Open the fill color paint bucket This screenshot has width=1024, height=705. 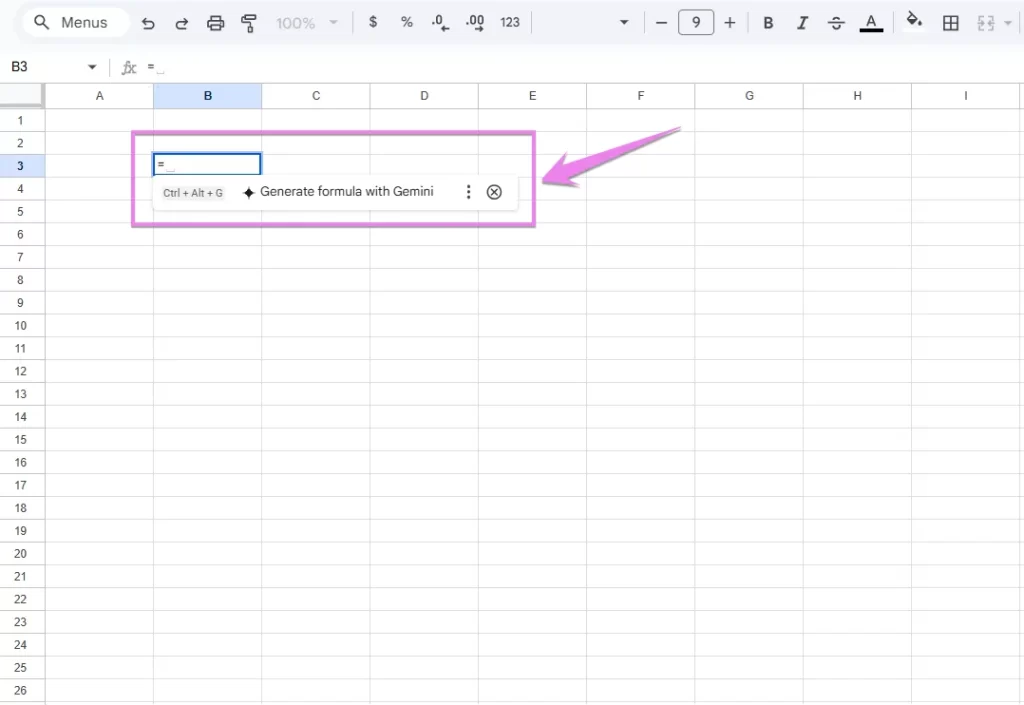(913, 22)
